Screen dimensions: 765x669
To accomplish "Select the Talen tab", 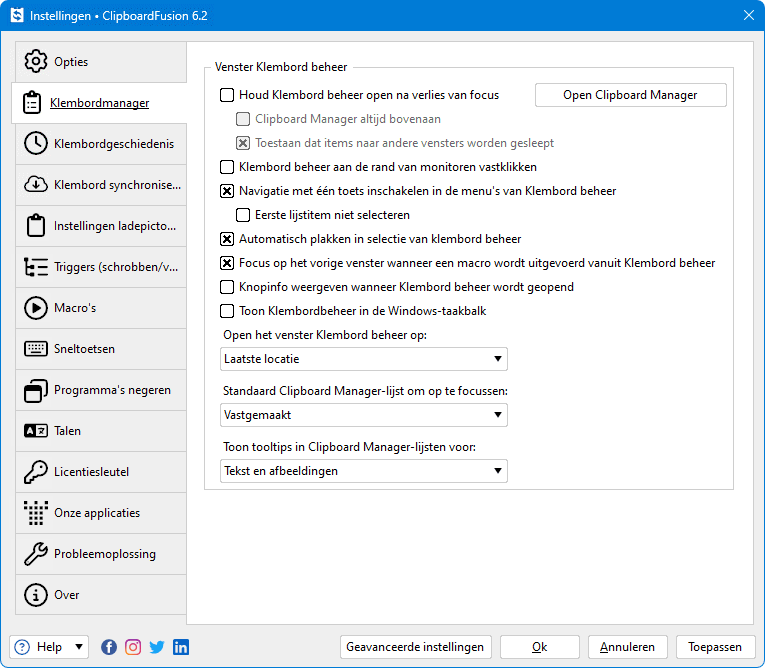I will 101,431.
